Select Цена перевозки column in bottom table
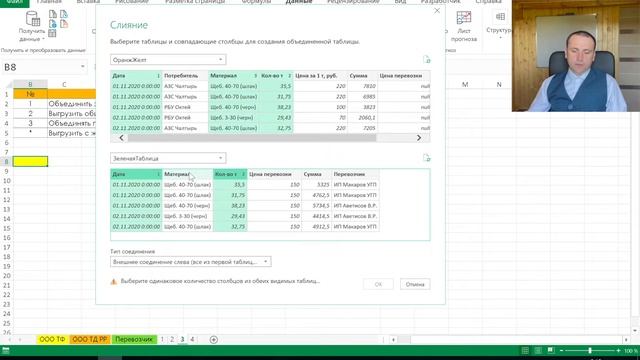Image resolution: width=640 pixels, height=360 pixels. tap(274, 174)
